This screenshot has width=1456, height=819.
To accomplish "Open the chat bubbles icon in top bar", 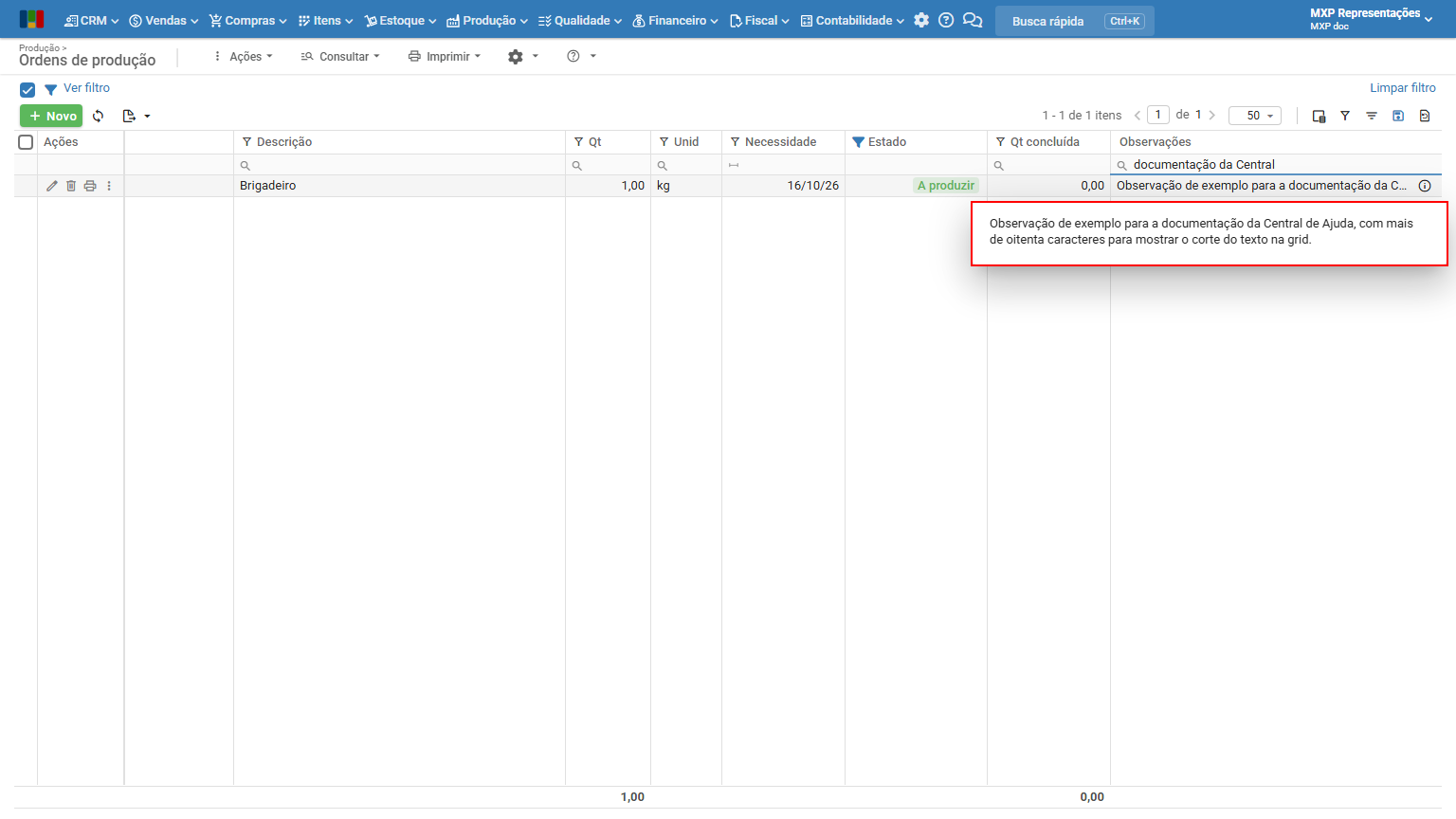I will click(x=973, y=20).
